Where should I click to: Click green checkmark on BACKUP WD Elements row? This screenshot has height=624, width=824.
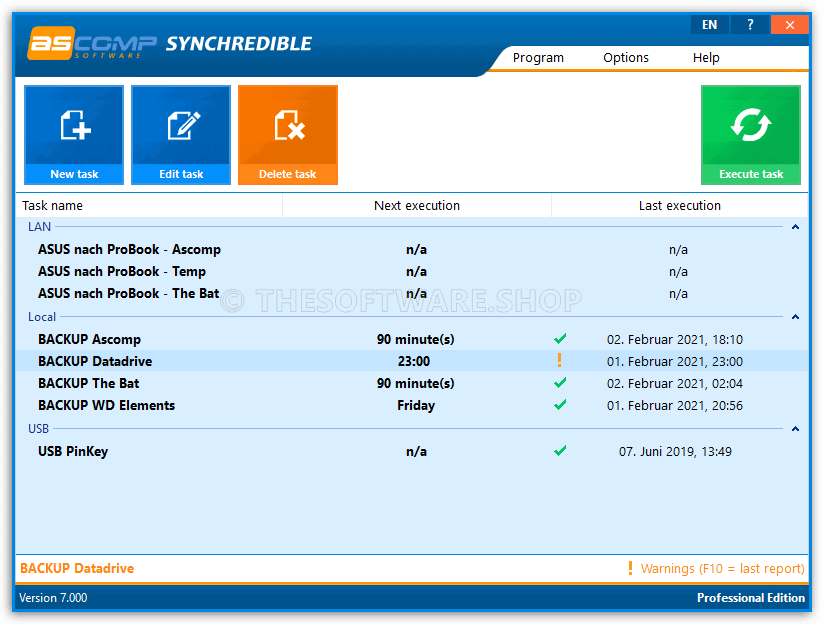(560, 405)
